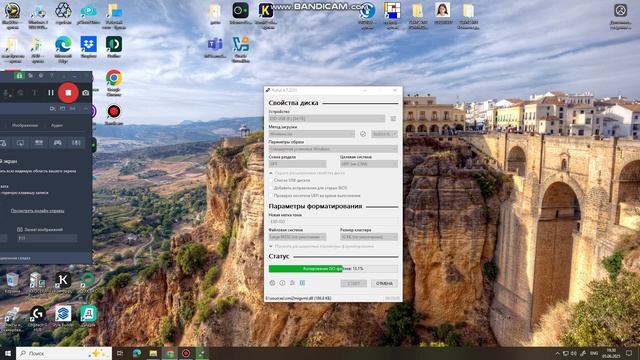Viewport: 640px width, 360px height.
Task: Click the ВЫБРАТЬ split button in Rufus
Action: pyautogui.click(x=384, y=134)
